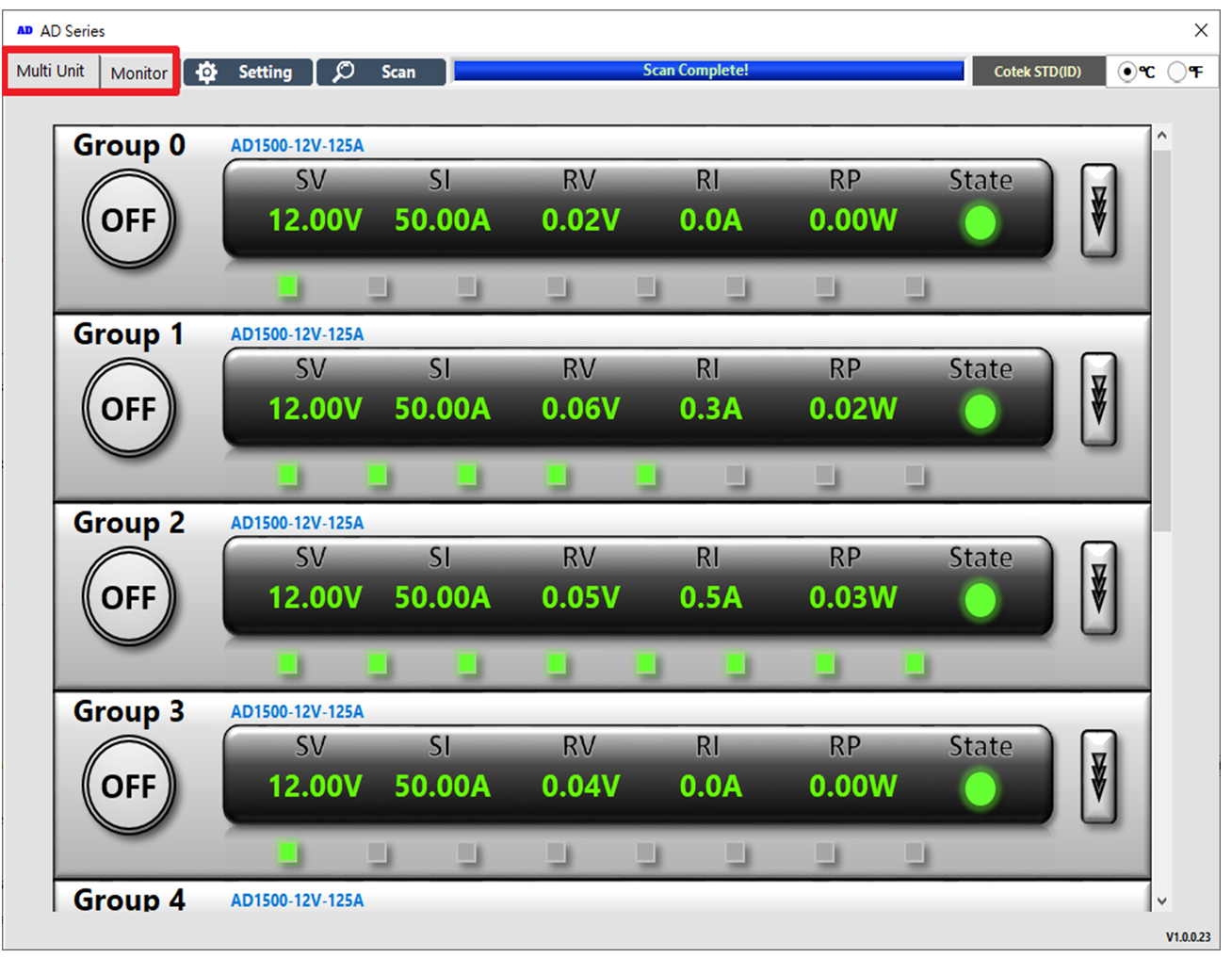Screen dimensions: 1232x958
Task: Select the second gray unit indicator in Group 0
Action: pyautogui.click(x=377, y=285)
